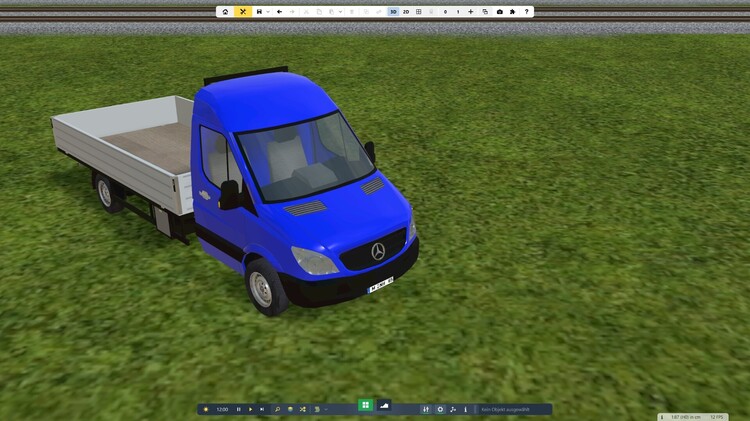The width and height of the screenshot is (750, 421).
Task: Cut selection with the scissors icon
Action: (x=306, y=11)
